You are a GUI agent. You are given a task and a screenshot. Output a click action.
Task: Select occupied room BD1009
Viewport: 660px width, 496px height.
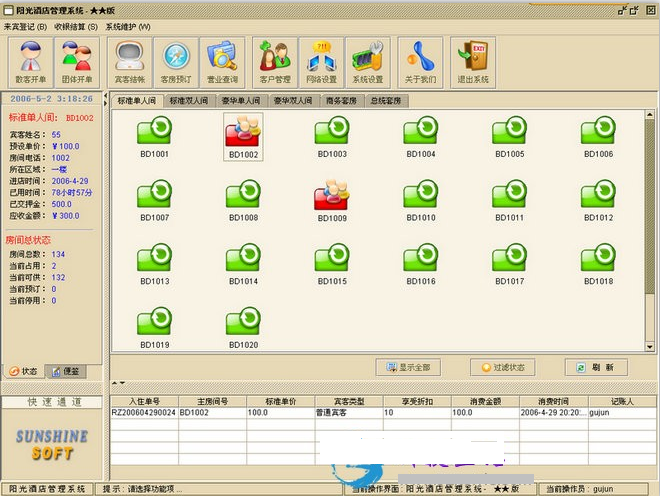click(x=332, y=201)
